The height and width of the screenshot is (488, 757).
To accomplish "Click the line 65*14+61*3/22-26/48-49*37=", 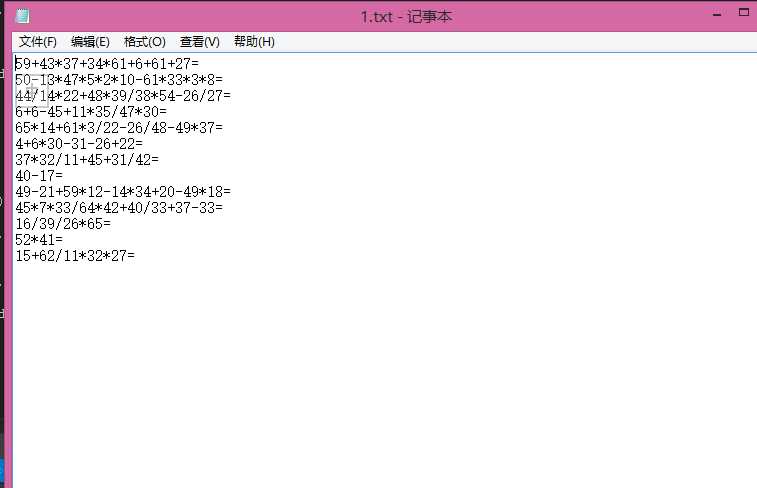I will [119, 127].
